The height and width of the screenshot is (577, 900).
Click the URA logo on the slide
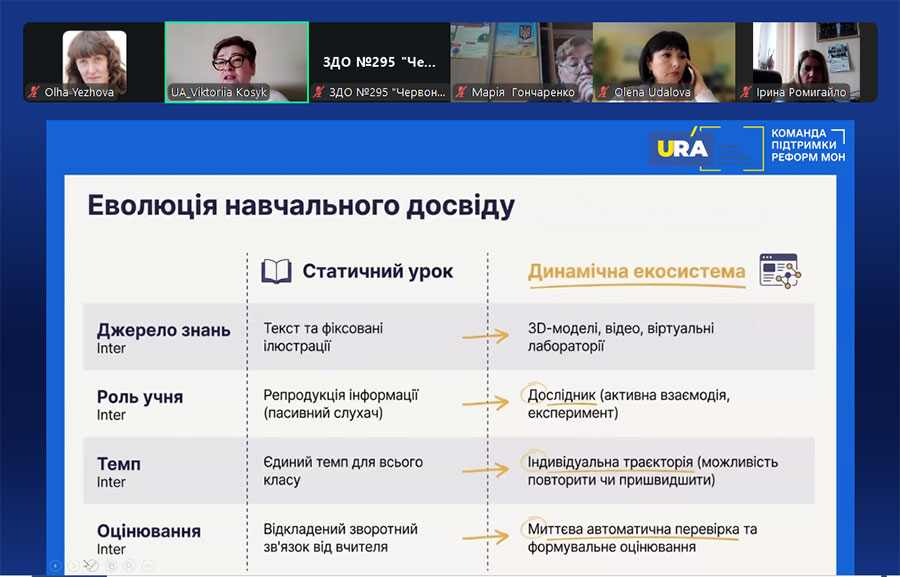click(683, 148)
